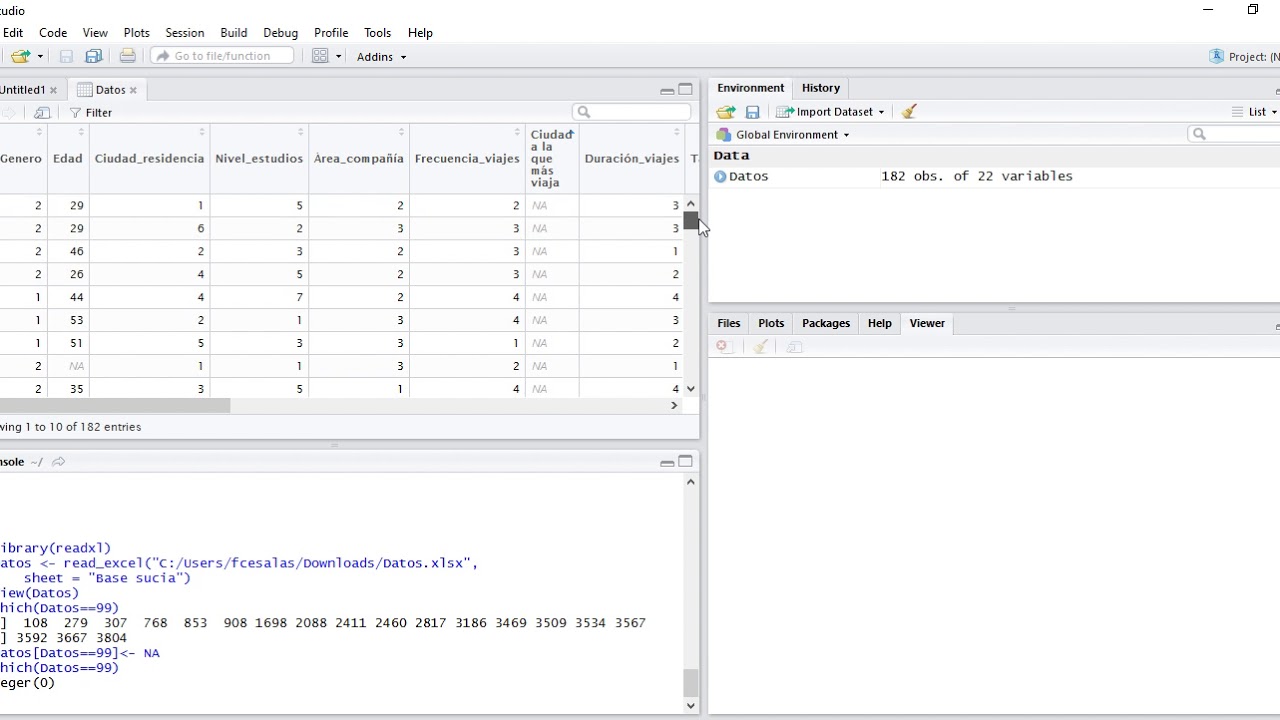The image size is (1280, 720).
Task: Maximize the source pane
Action: 686,90
